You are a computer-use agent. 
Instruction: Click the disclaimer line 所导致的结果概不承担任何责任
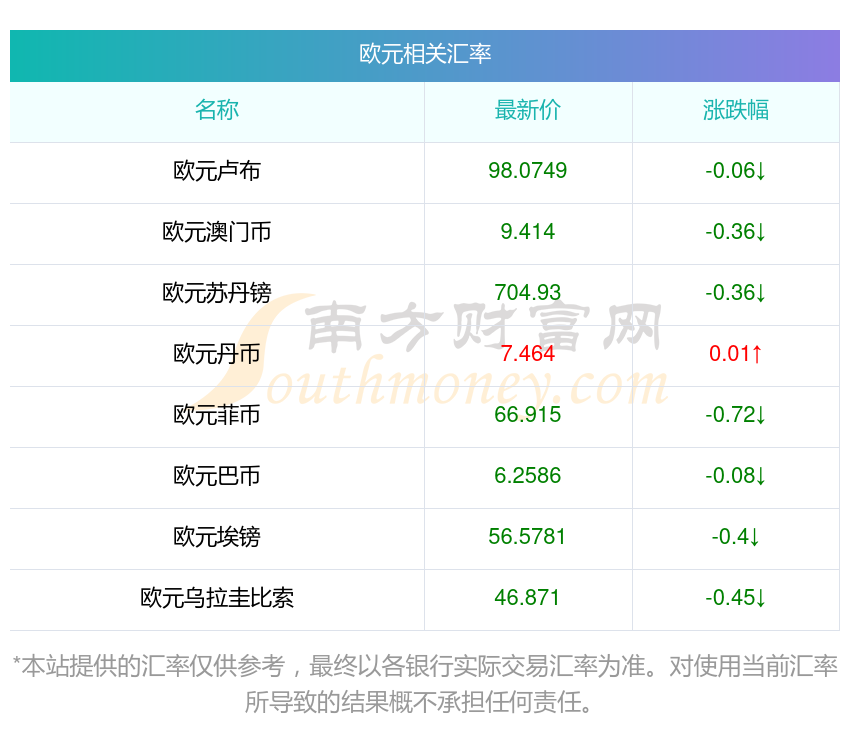[x=418, y=702]
